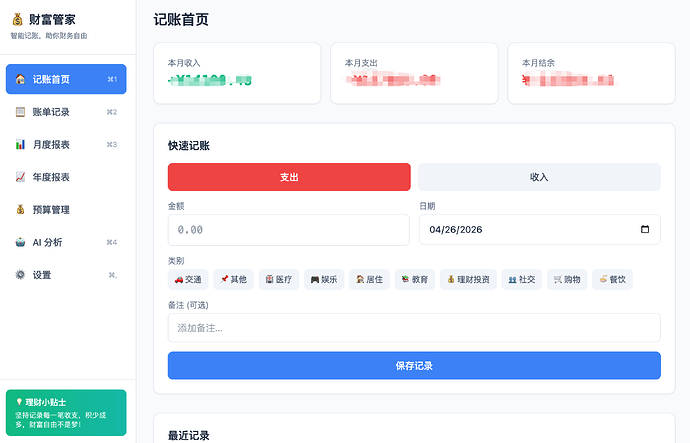Focus the 添加备注 note field
This screenshot has width=690, height=443.
[x=414, y=328]
